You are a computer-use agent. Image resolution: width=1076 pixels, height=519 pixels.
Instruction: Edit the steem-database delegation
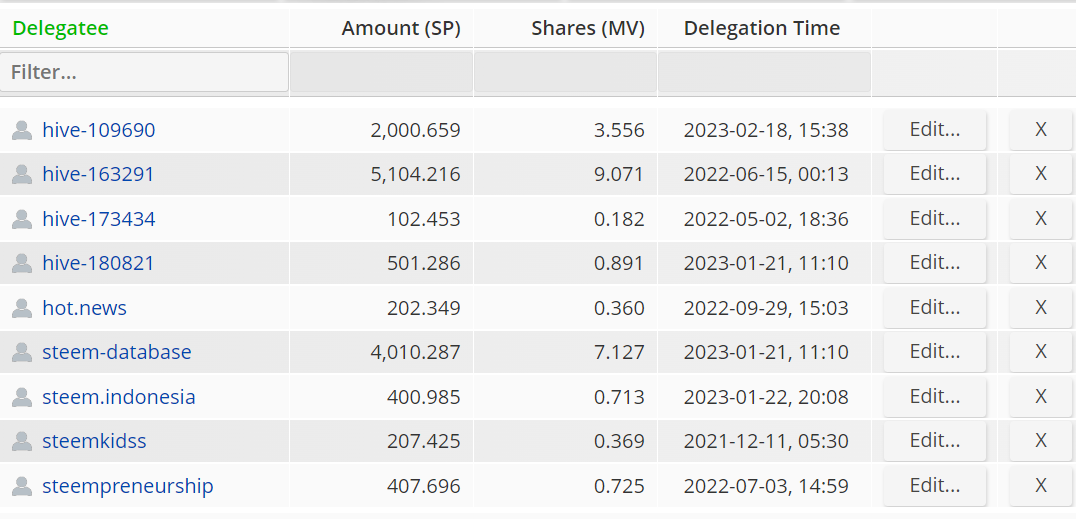click(x=935, y=352)
